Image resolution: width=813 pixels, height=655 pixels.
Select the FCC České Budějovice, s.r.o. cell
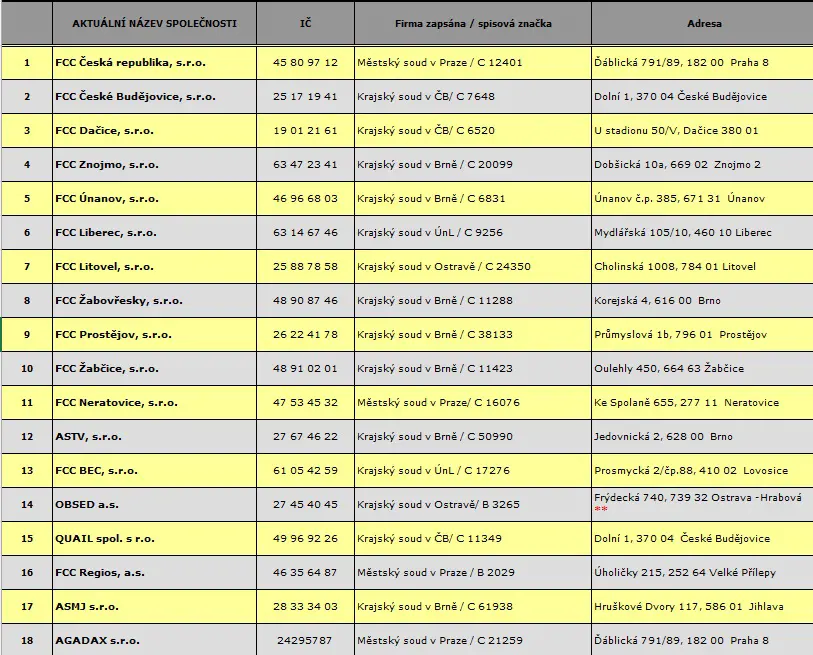(x=154, y=96)
